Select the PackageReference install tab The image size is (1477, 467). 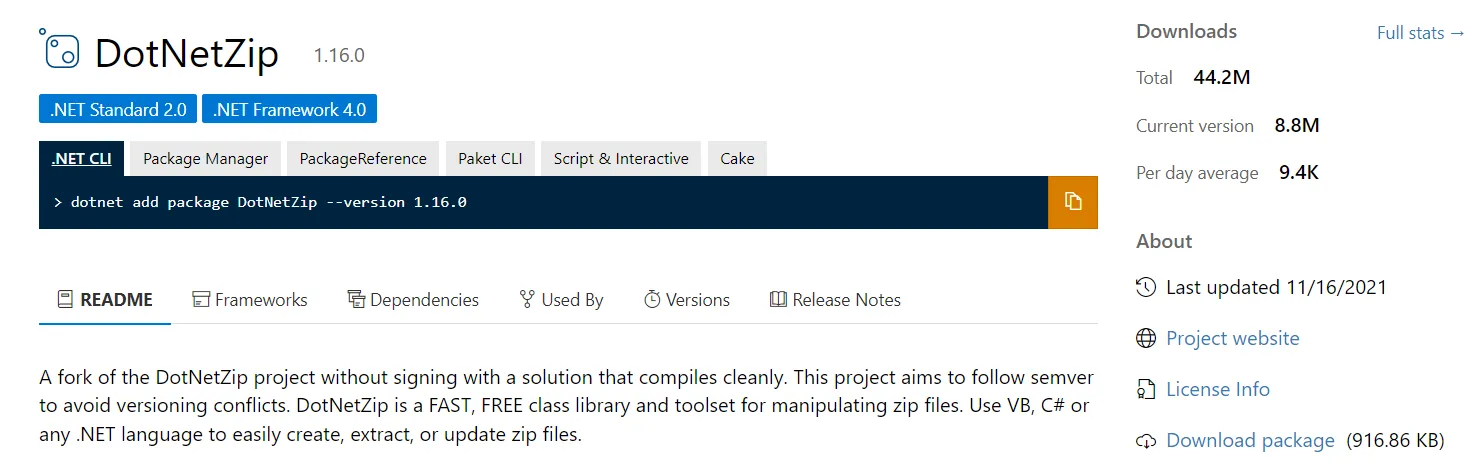pyautogui.click(x=363, y=159)
